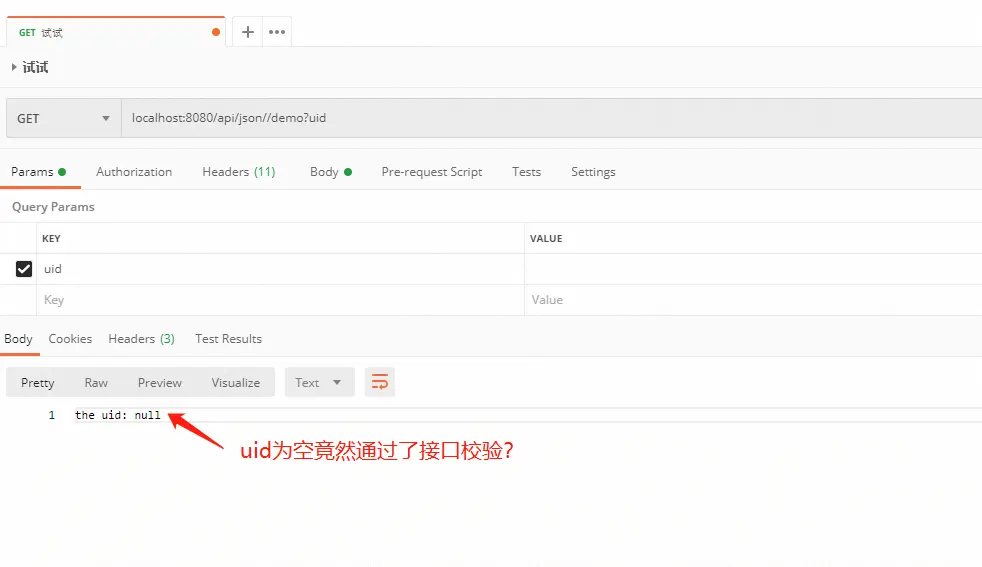Select the Raw view button

pos(96,382)
